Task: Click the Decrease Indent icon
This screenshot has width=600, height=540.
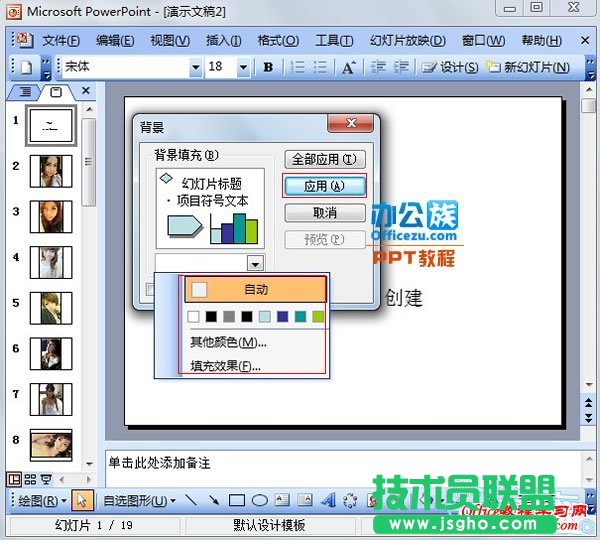Action: click(x=378, y=67)
